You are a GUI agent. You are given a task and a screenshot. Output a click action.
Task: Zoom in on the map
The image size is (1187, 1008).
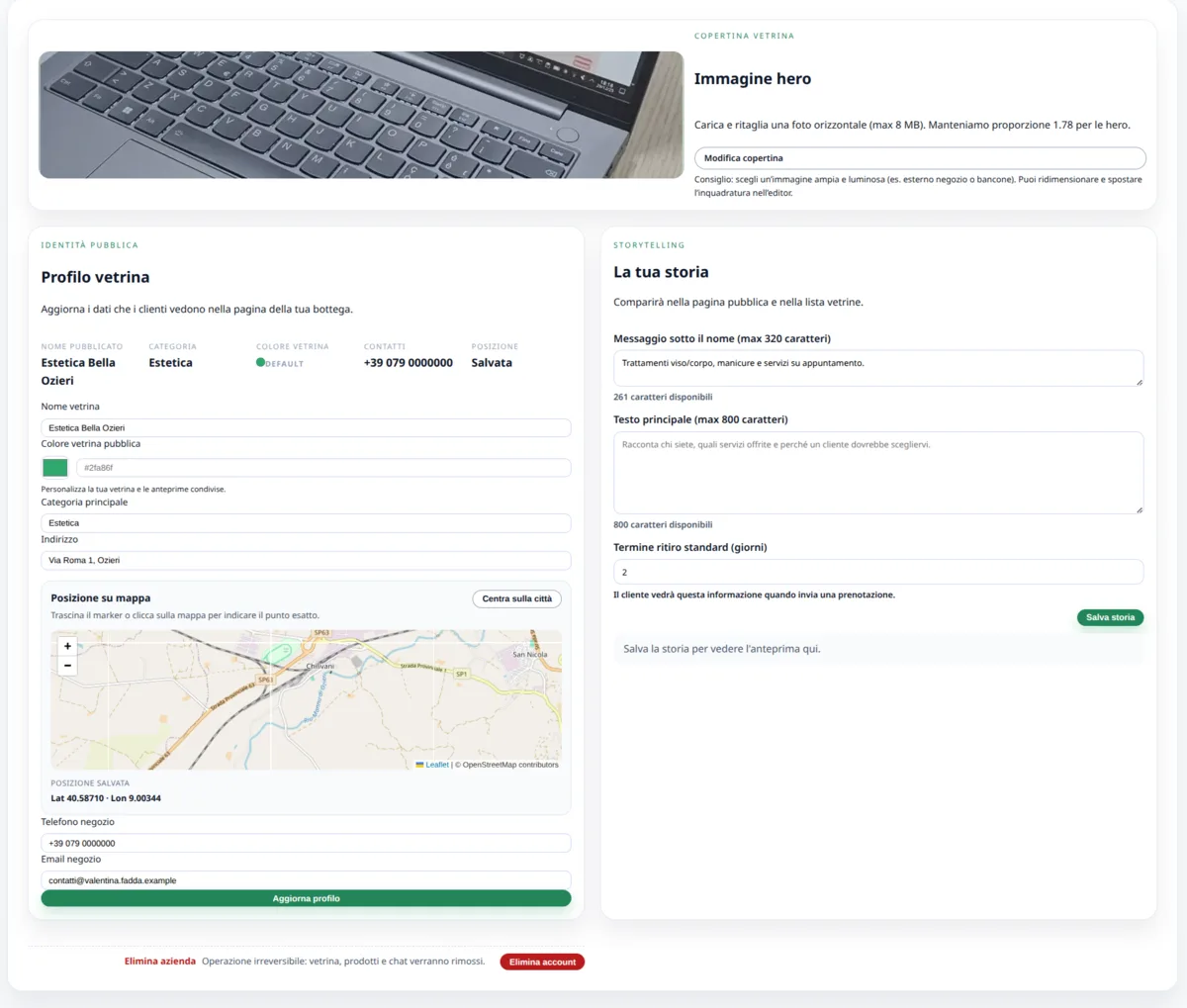(67, 646)
